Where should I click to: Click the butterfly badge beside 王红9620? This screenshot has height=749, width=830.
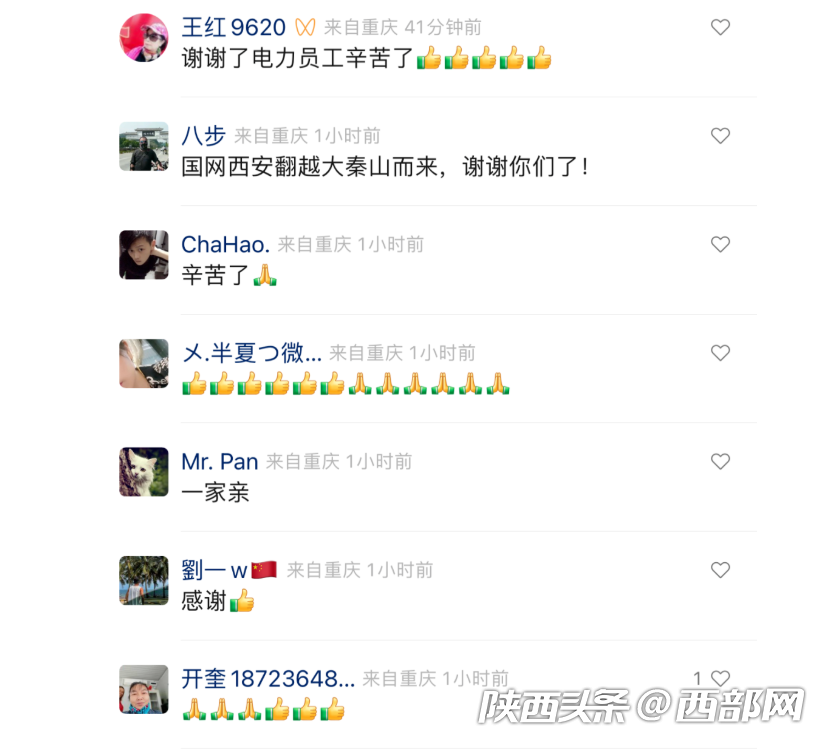pos(305,27)
